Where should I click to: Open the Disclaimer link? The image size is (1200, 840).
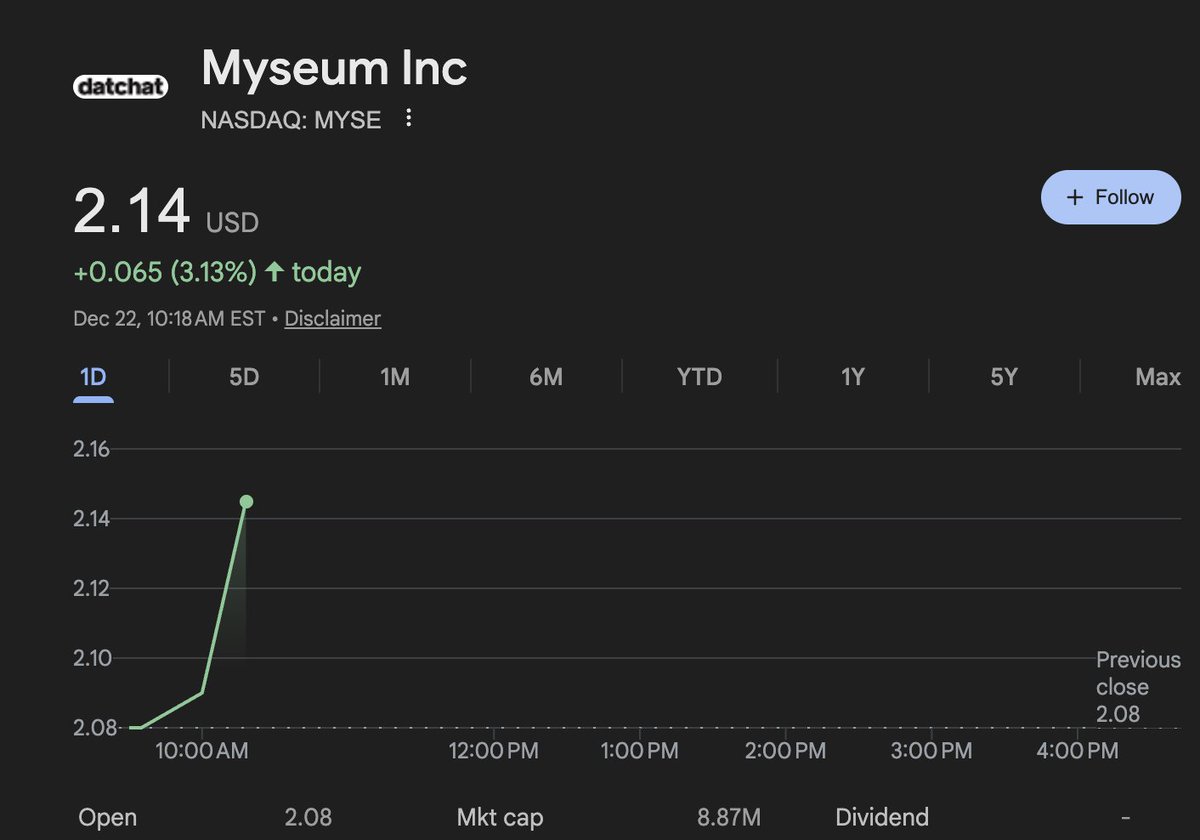[333, 319]
